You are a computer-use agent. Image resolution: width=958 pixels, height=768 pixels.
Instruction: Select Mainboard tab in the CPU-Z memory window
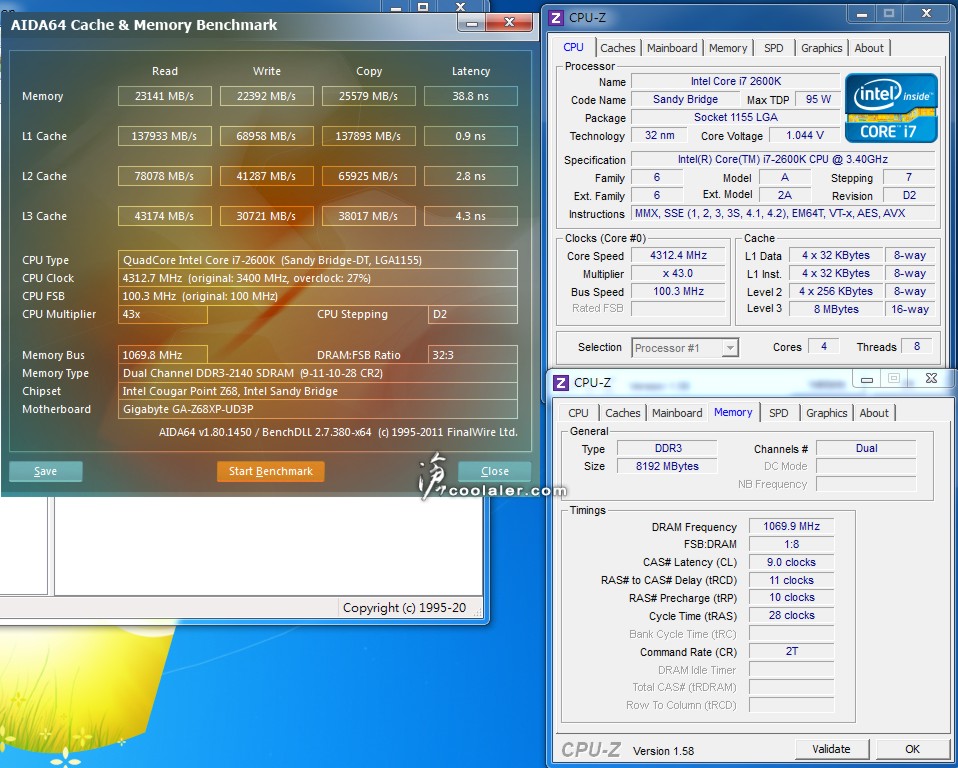(x=677, y=413)
